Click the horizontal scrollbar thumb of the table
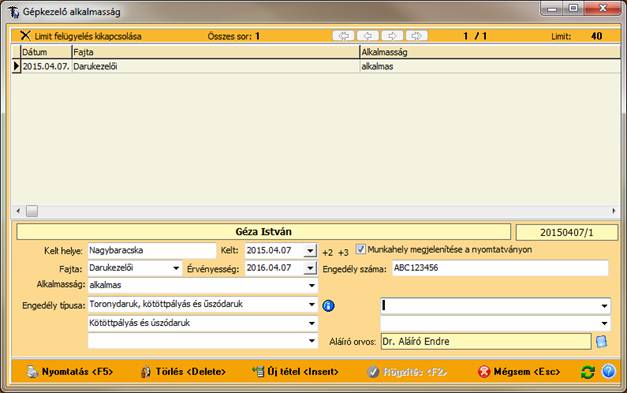The height and width of the screenshot is (393, 627). point(32,211)
